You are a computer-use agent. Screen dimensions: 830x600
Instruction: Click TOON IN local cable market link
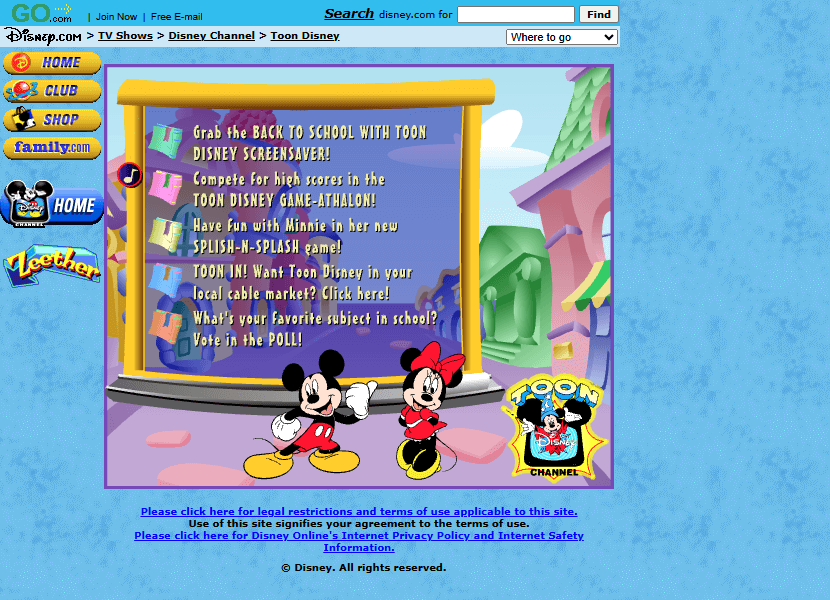(x=302, y=283)
